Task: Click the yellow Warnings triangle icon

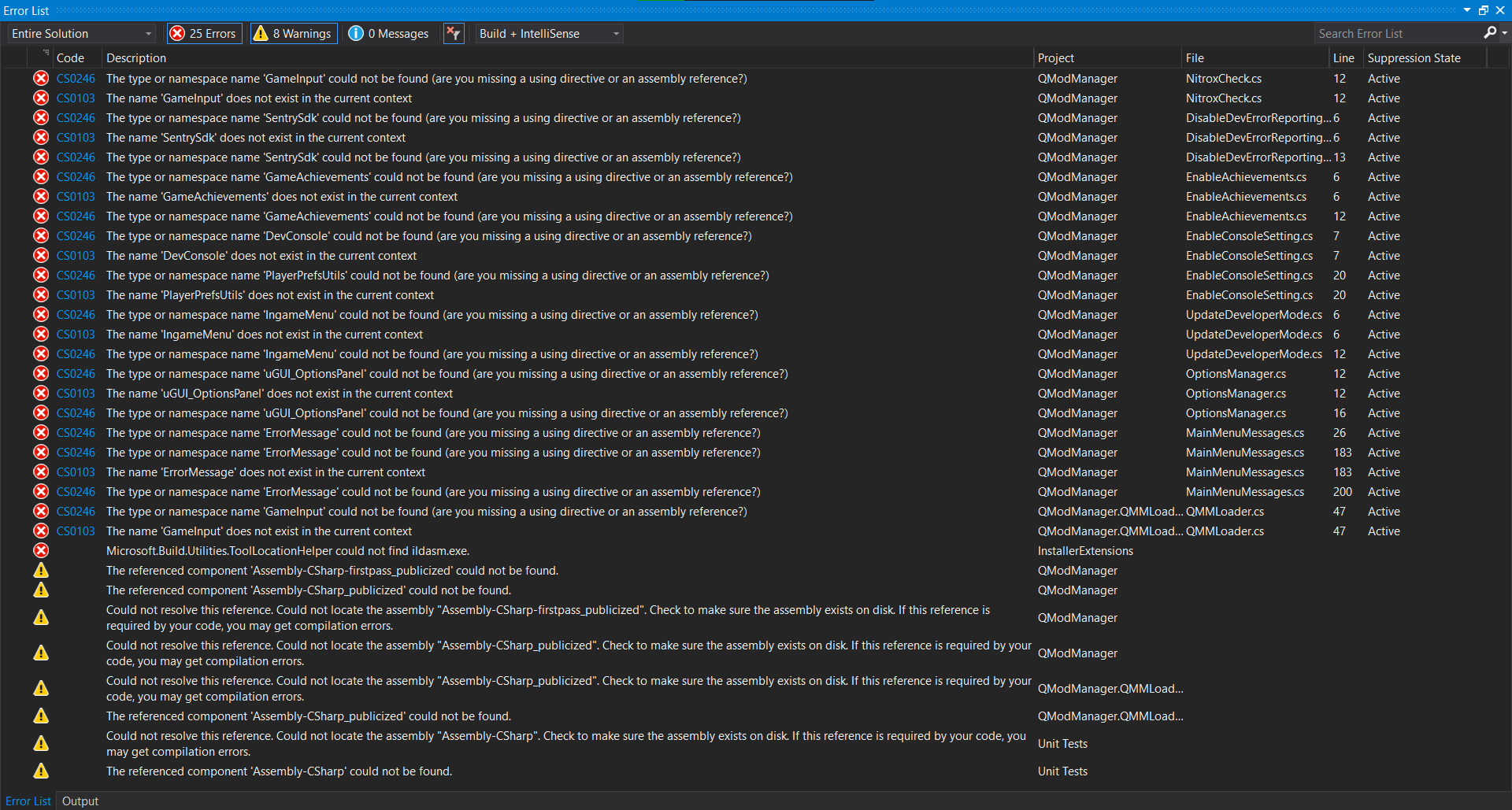Action: click(x=261, y=33)
